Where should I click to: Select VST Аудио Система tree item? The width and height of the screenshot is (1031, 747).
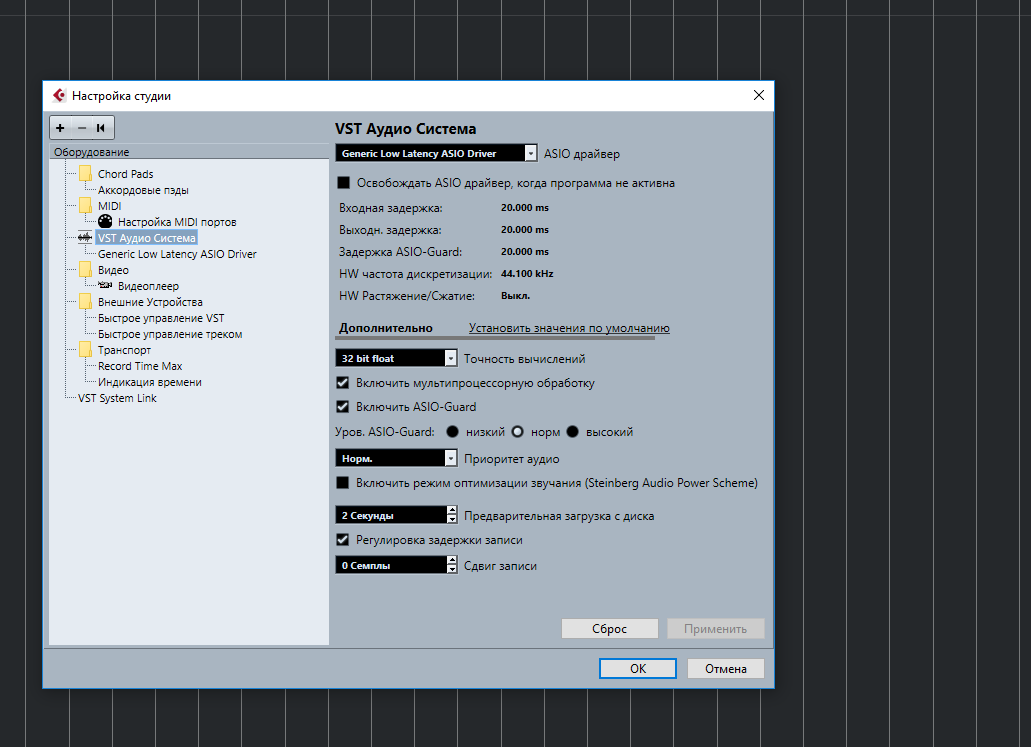coord(147,237)
